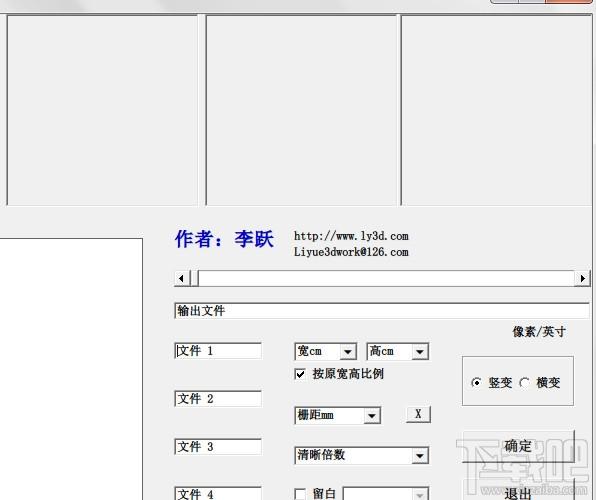This screenshot has width=596, height=500.
Task: Click the 文件 1 input field
Action: tap(218, 351)
